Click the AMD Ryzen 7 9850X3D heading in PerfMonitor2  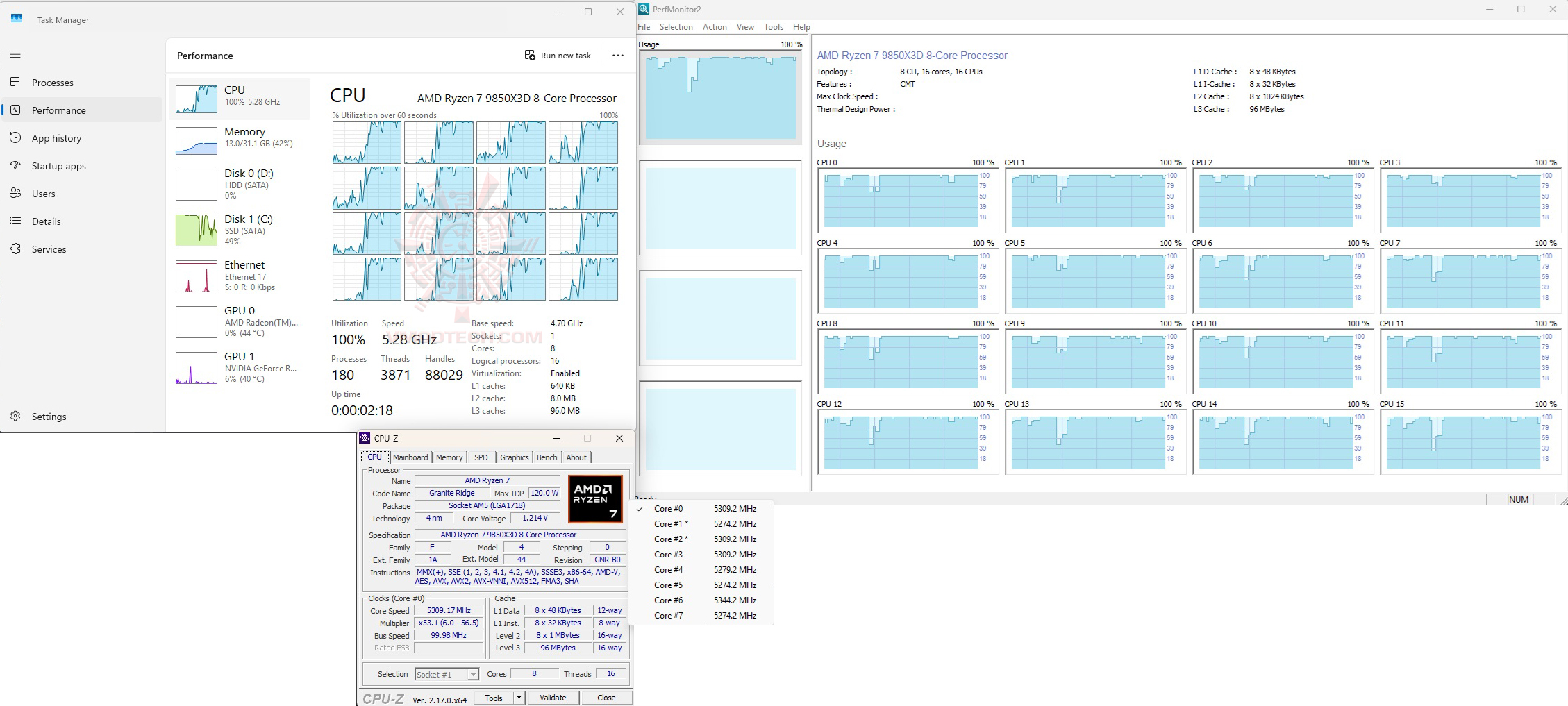point(912,56)
